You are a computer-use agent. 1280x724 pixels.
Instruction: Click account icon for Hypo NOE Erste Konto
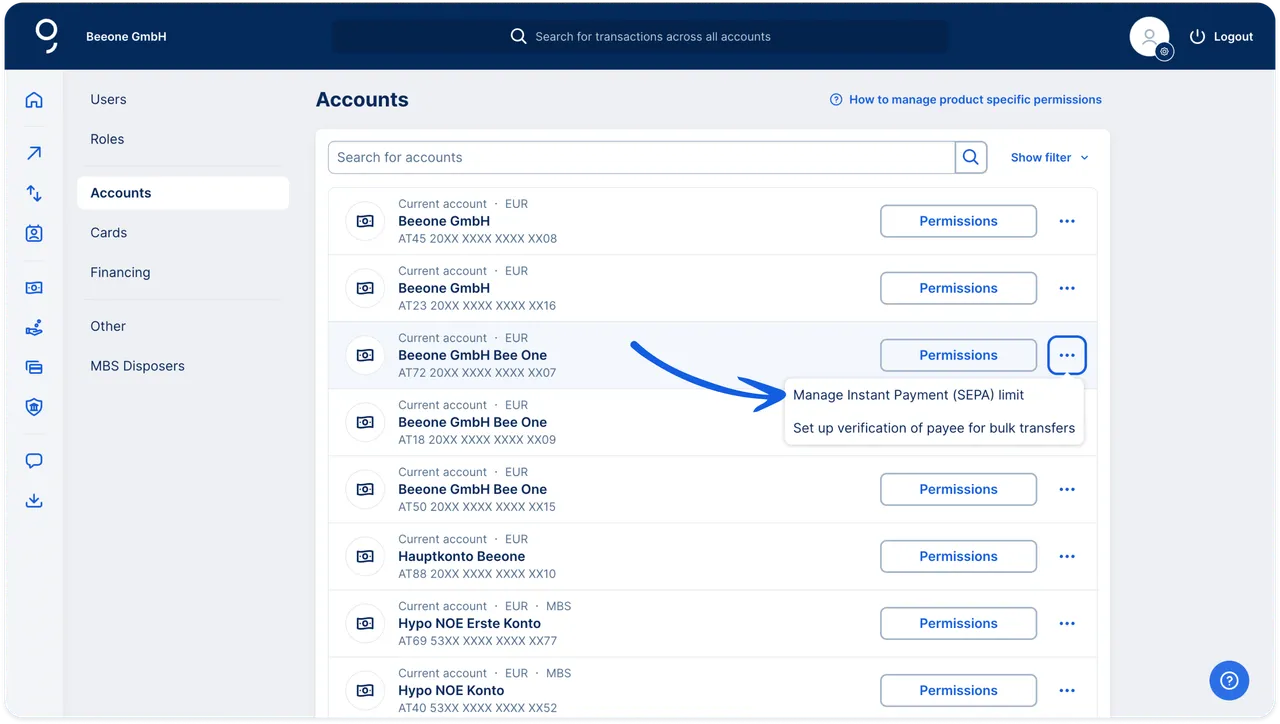coord(365,623)
